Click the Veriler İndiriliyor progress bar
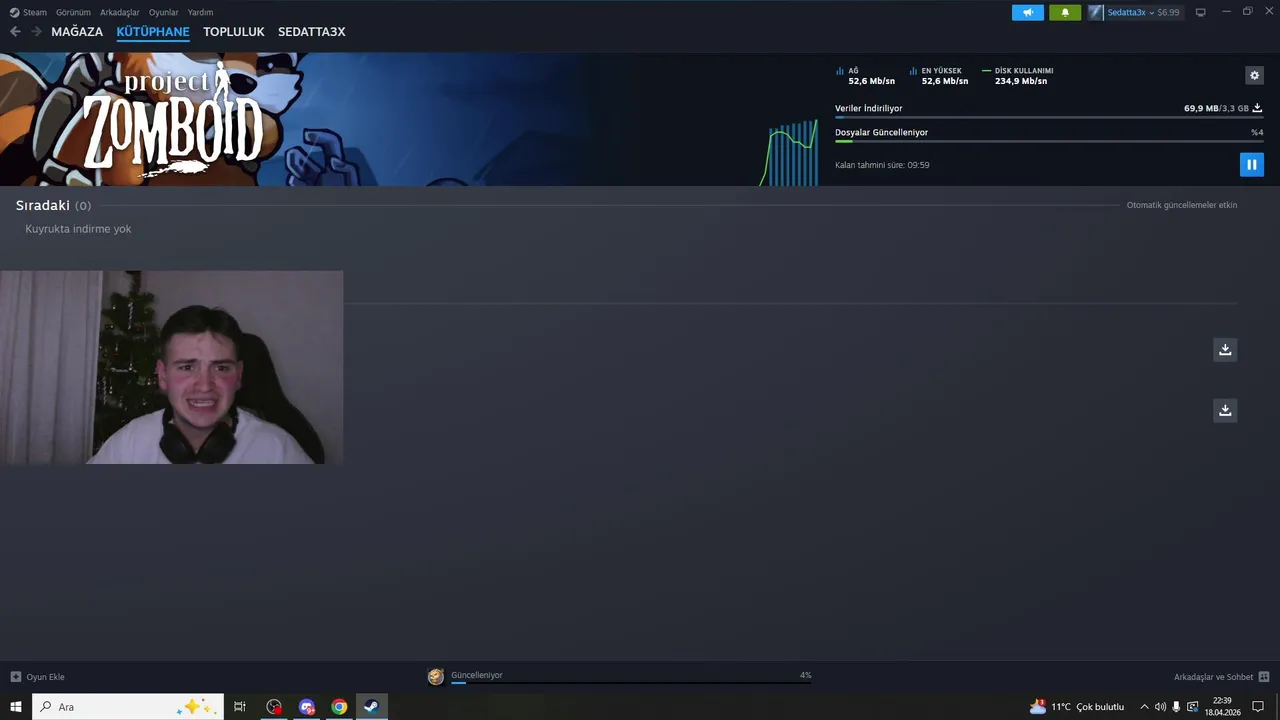Viewport: 1280px width, 720px height. [1049, 117]
